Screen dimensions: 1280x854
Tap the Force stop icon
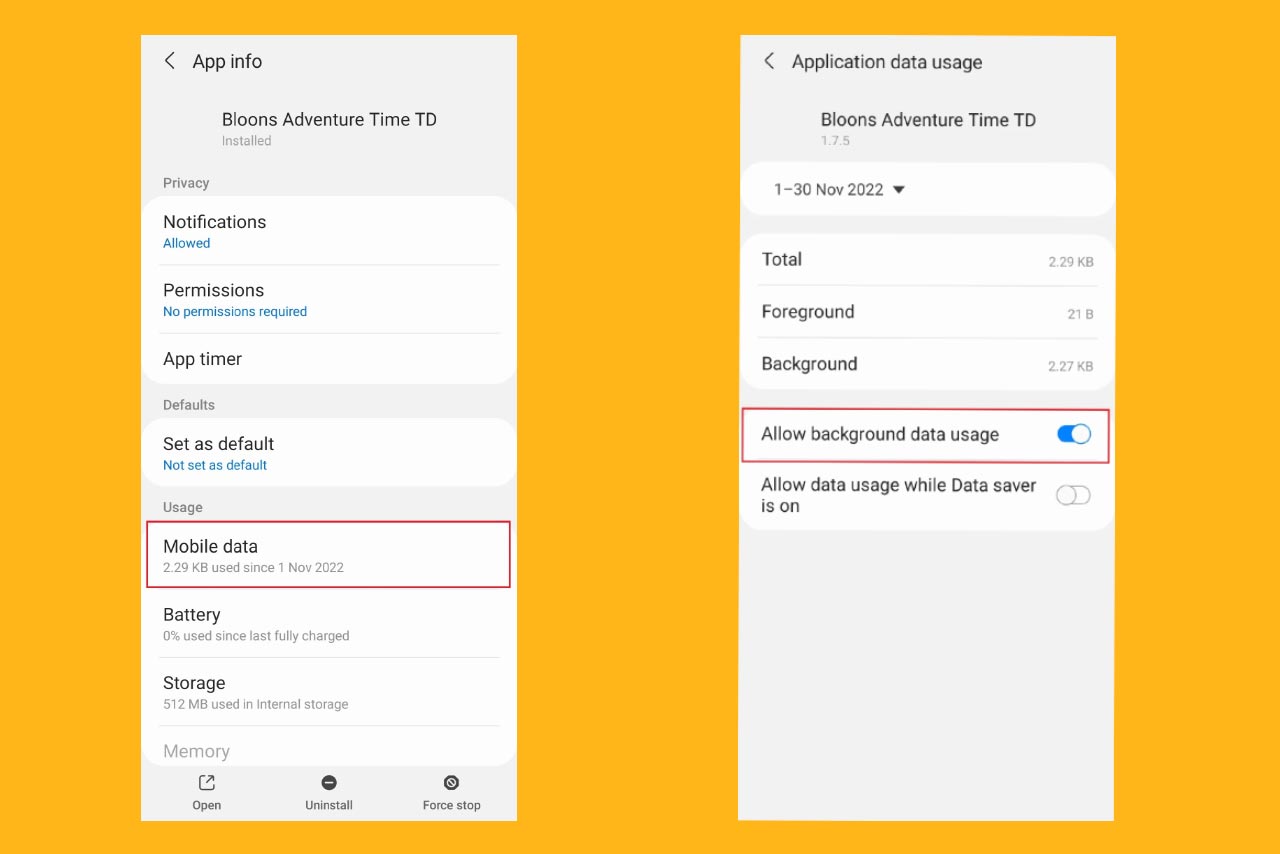click(x=451, y=783)
